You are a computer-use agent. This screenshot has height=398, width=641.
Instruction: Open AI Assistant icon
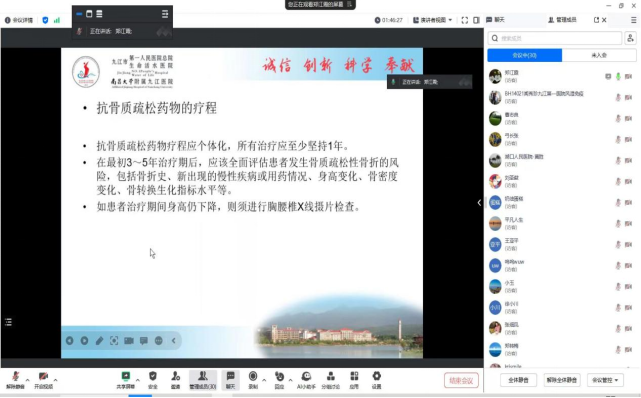tap(306, 380)
